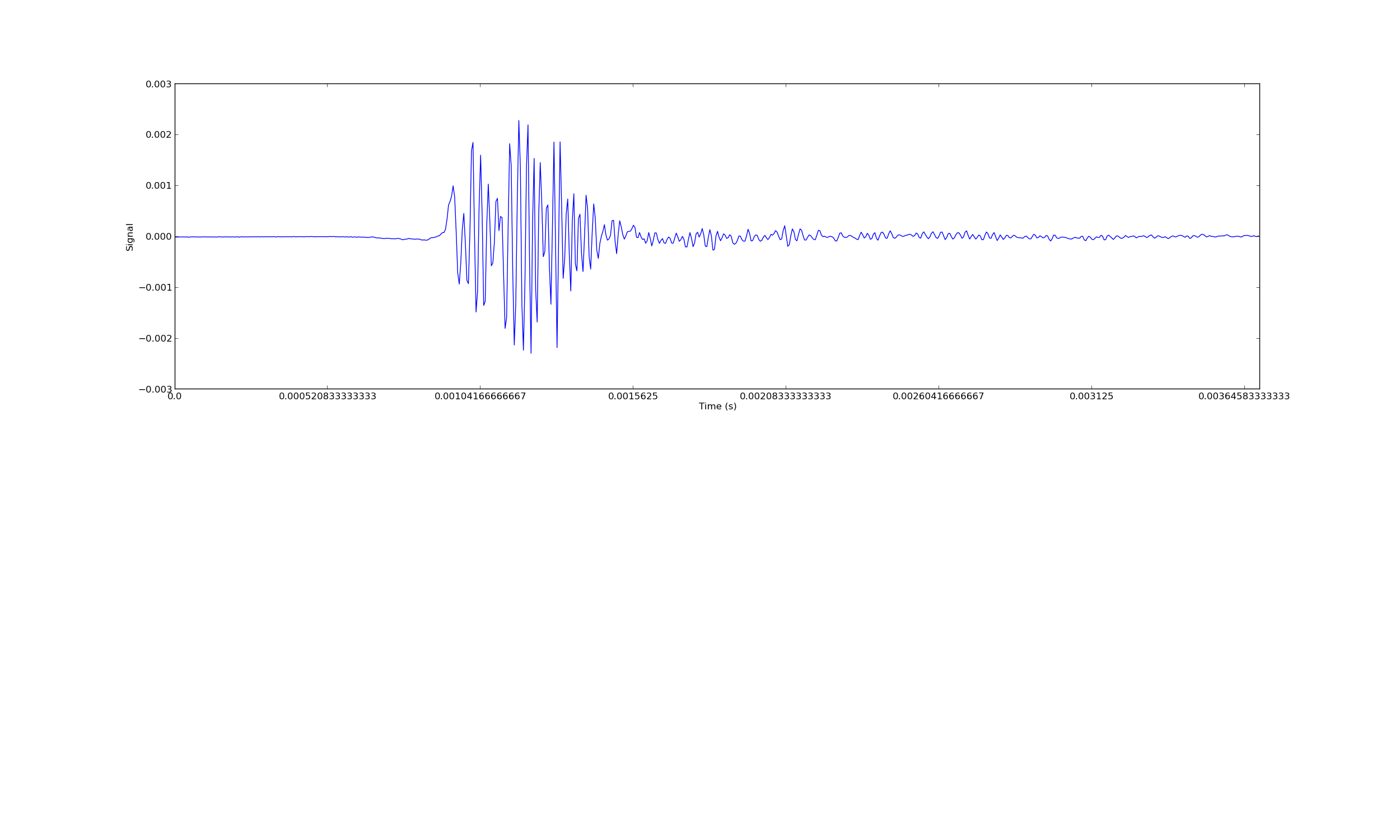
Task: Click the −0.002 y-axis tick label
Action: tap(155, 338)
